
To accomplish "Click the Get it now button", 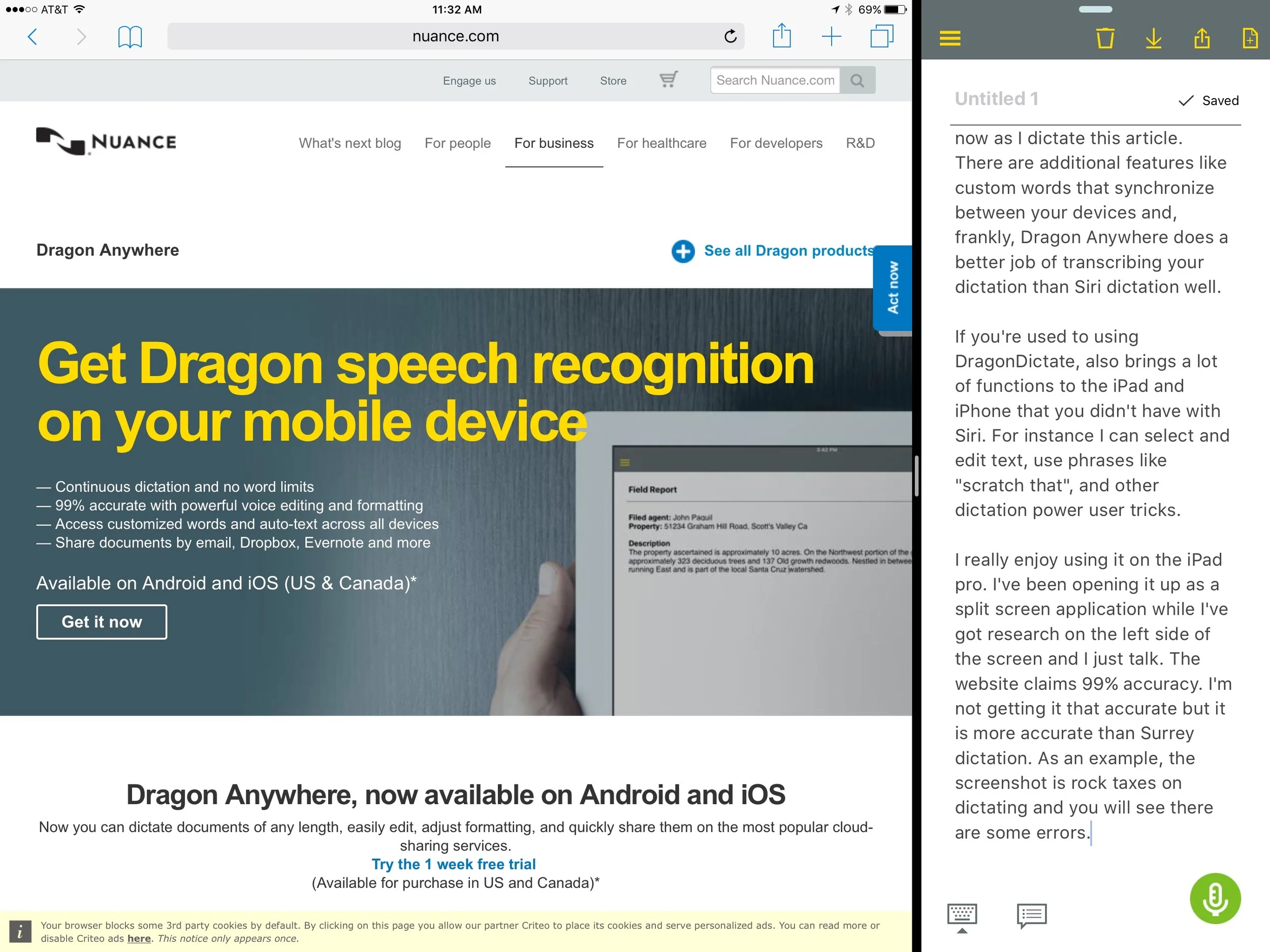I will pos(102,622).
